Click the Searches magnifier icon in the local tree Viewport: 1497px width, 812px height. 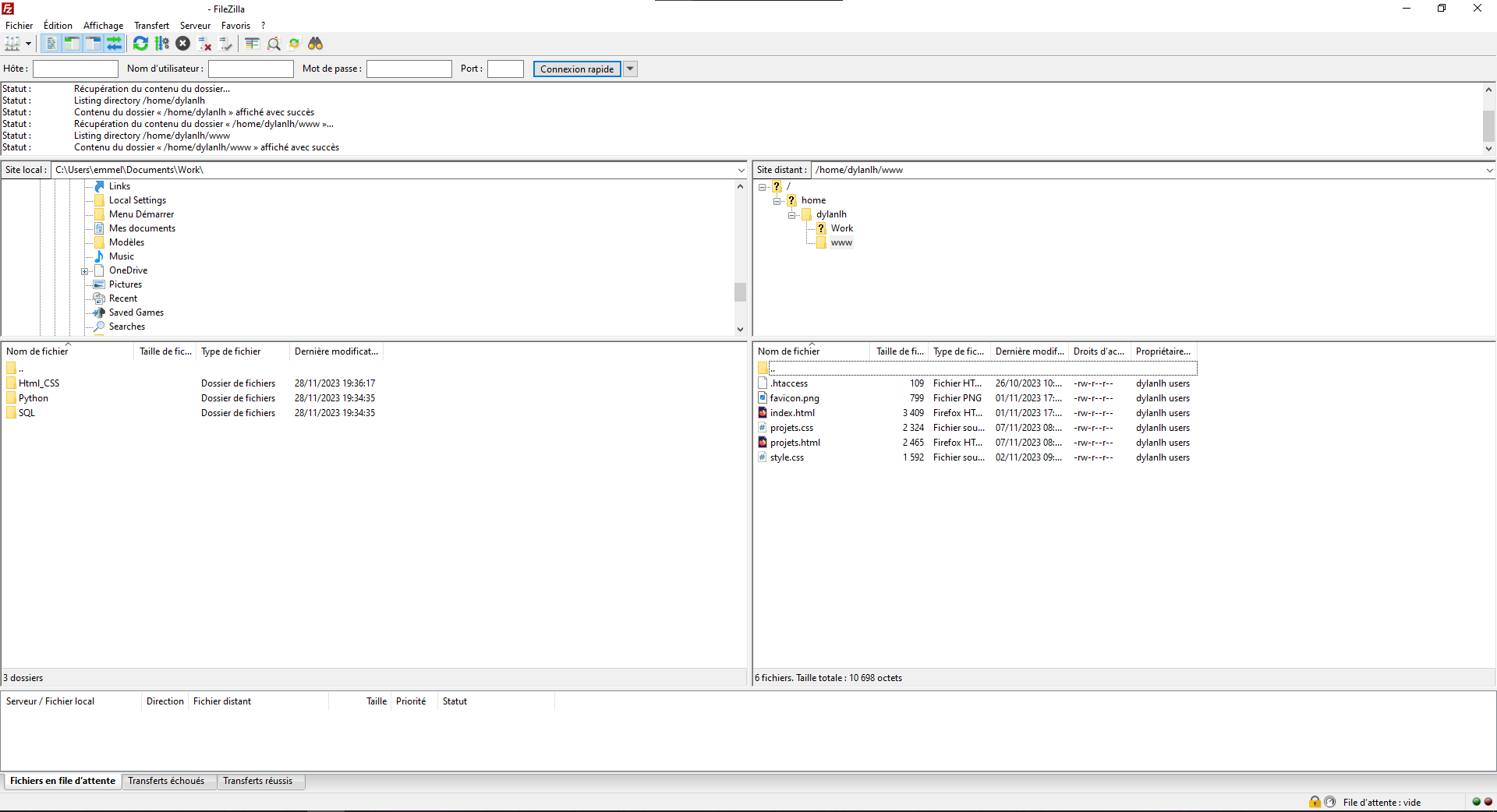[x=99, y=327]
